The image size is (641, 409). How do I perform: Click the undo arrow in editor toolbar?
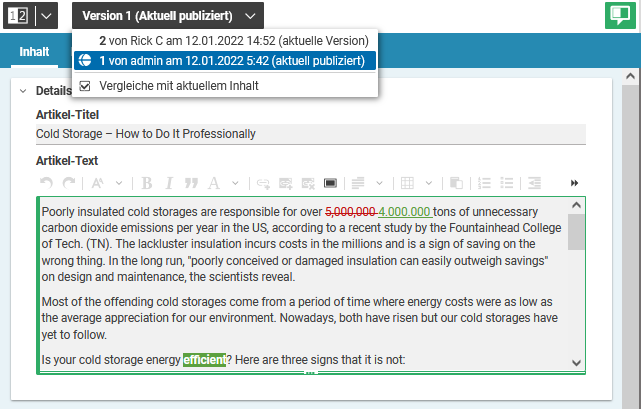[x=46, y=183]
